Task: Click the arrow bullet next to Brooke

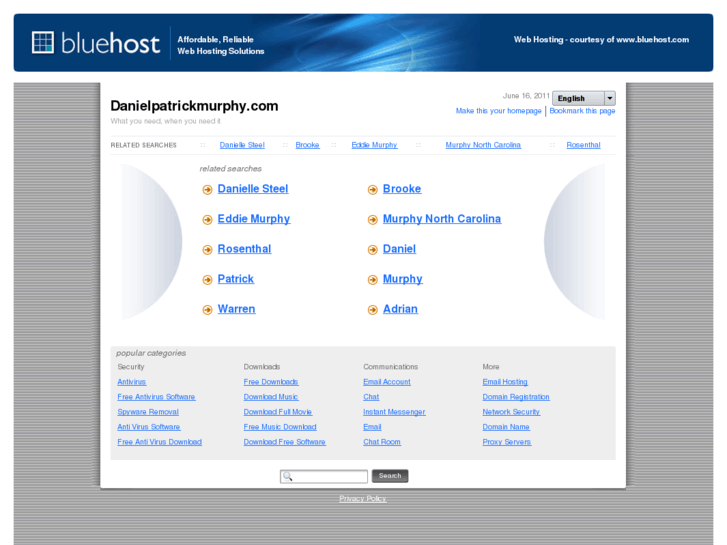Action: point(372,190)
